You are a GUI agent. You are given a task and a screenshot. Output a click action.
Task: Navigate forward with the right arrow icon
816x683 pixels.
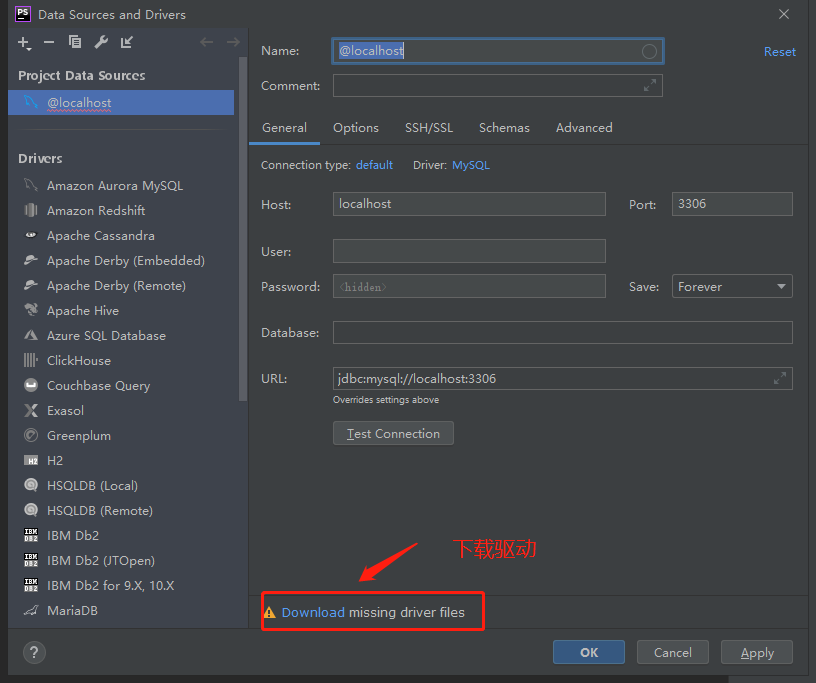coord(233,42)
